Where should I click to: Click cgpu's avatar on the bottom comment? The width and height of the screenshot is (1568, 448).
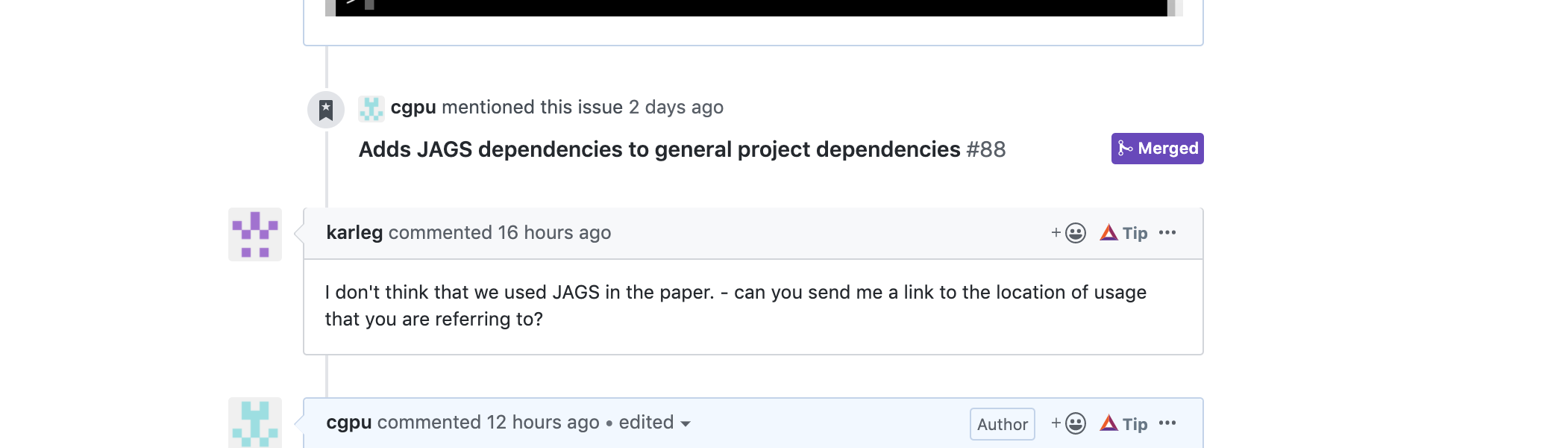254,425
